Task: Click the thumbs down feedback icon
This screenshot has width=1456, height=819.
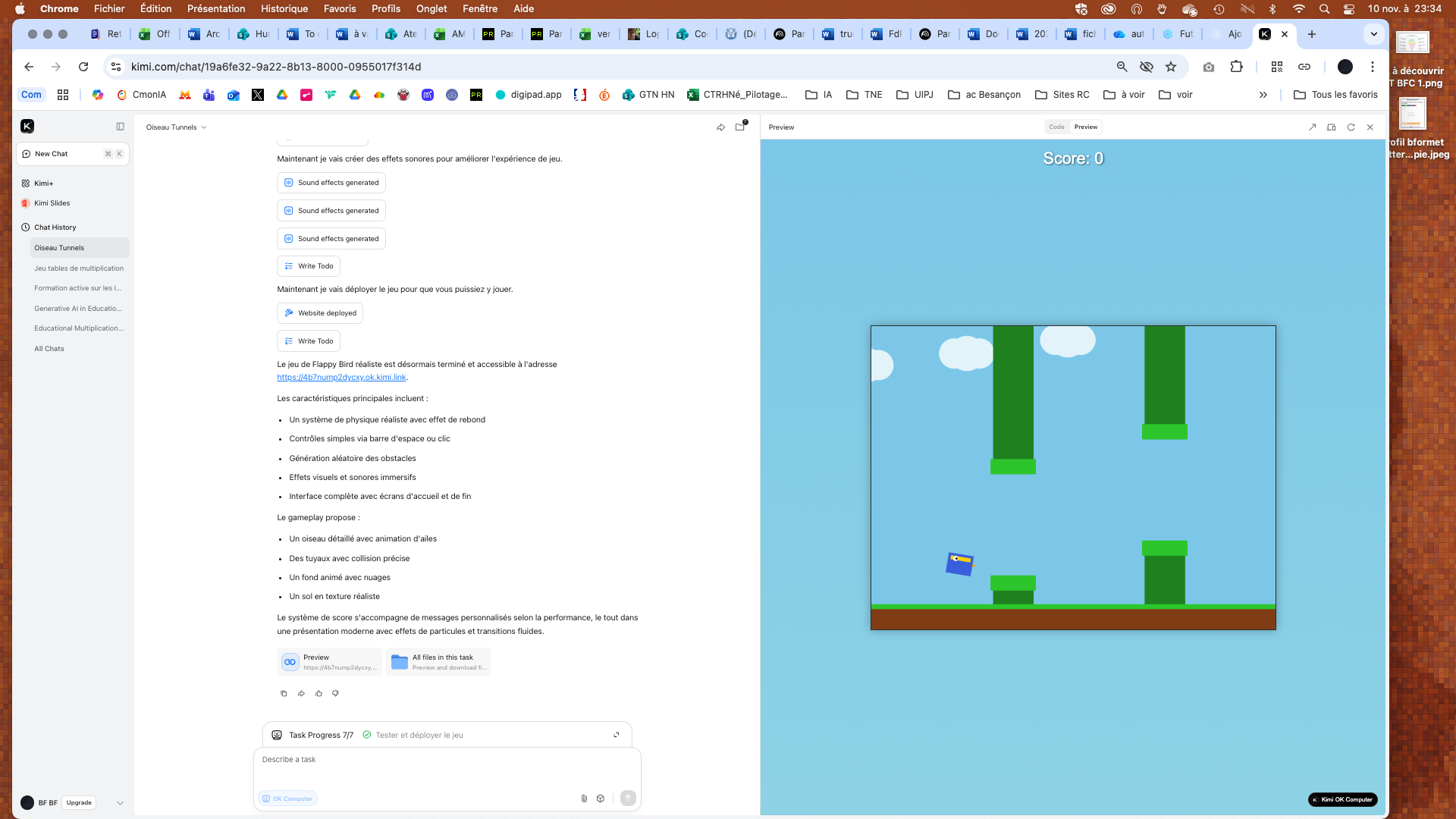Action: pyautogui.click(x=335, y=693)
